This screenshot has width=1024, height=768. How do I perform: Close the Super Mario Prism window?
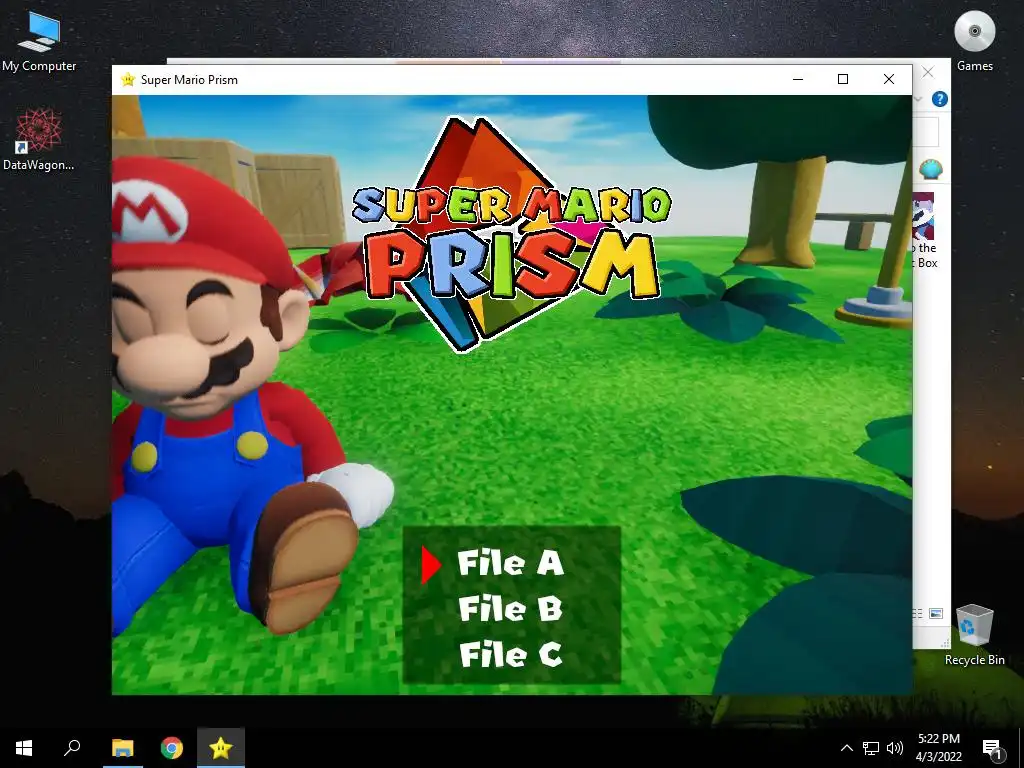pyautogui.click(x=889, y=80)
